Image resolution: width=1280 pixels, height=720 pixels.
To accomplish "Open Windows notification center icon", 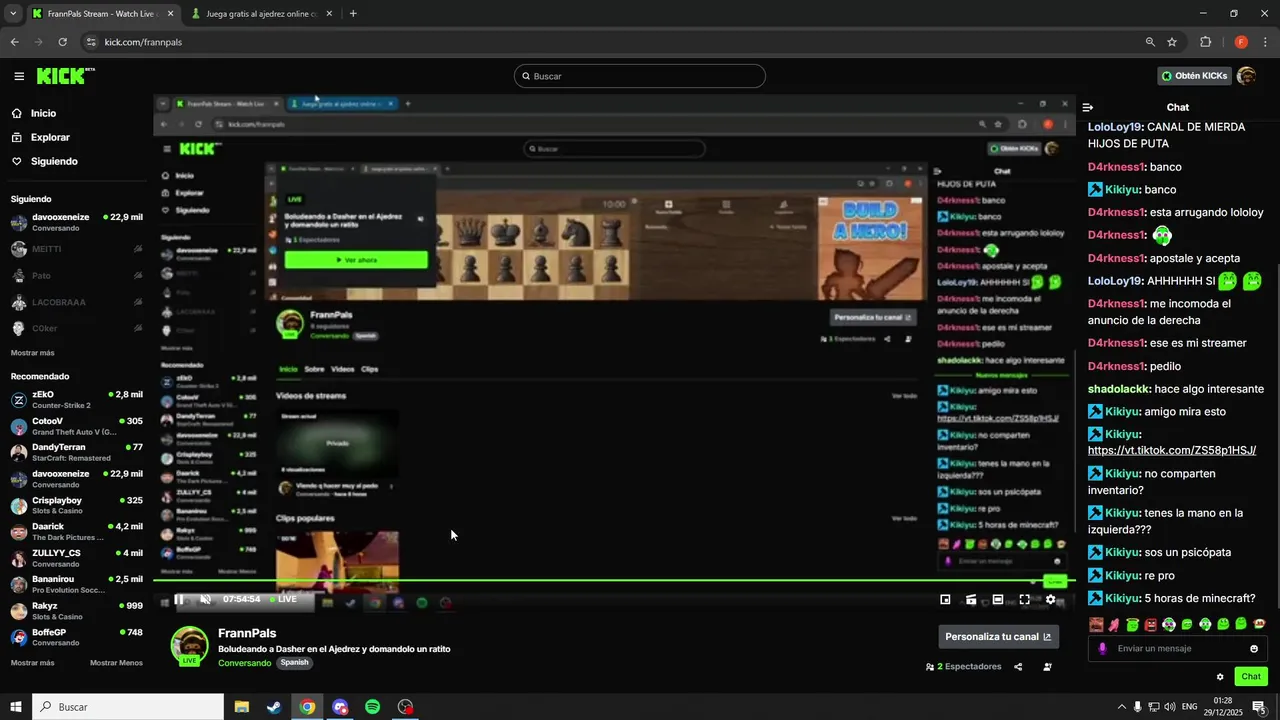I will tap(1259, 707).
